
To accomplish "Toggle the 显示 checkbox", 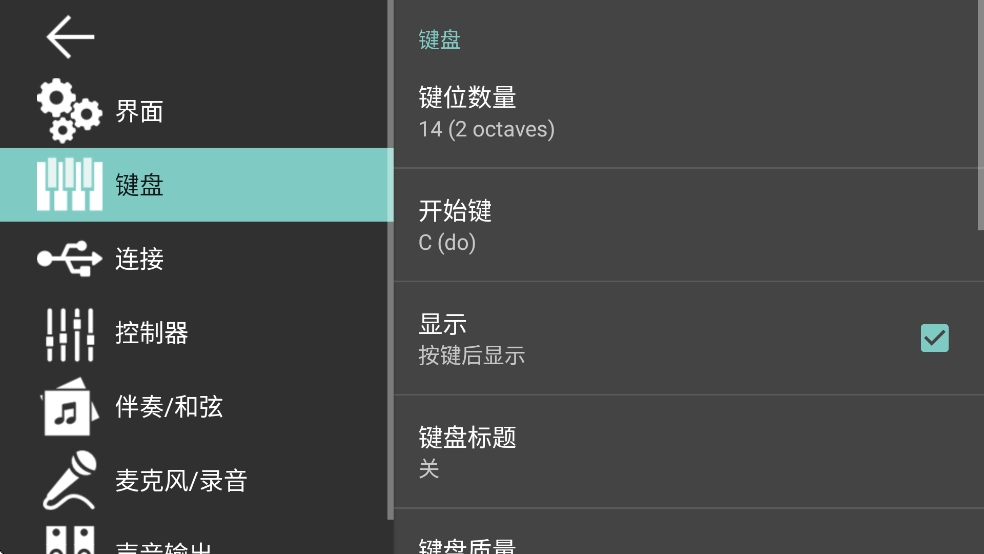I will (934, 338).
